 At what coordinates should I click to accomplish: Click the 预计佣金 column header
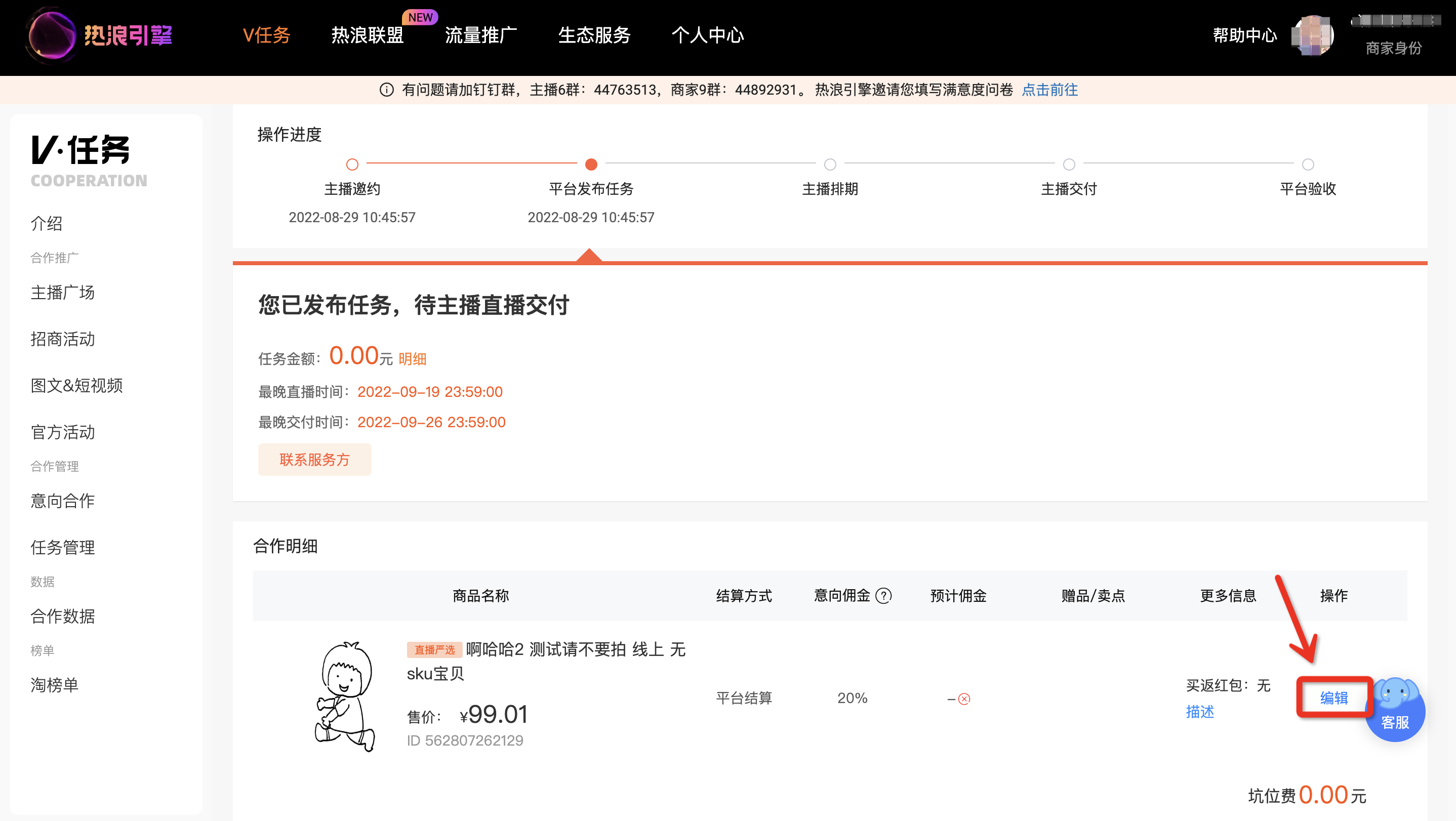tap(958, 596)
